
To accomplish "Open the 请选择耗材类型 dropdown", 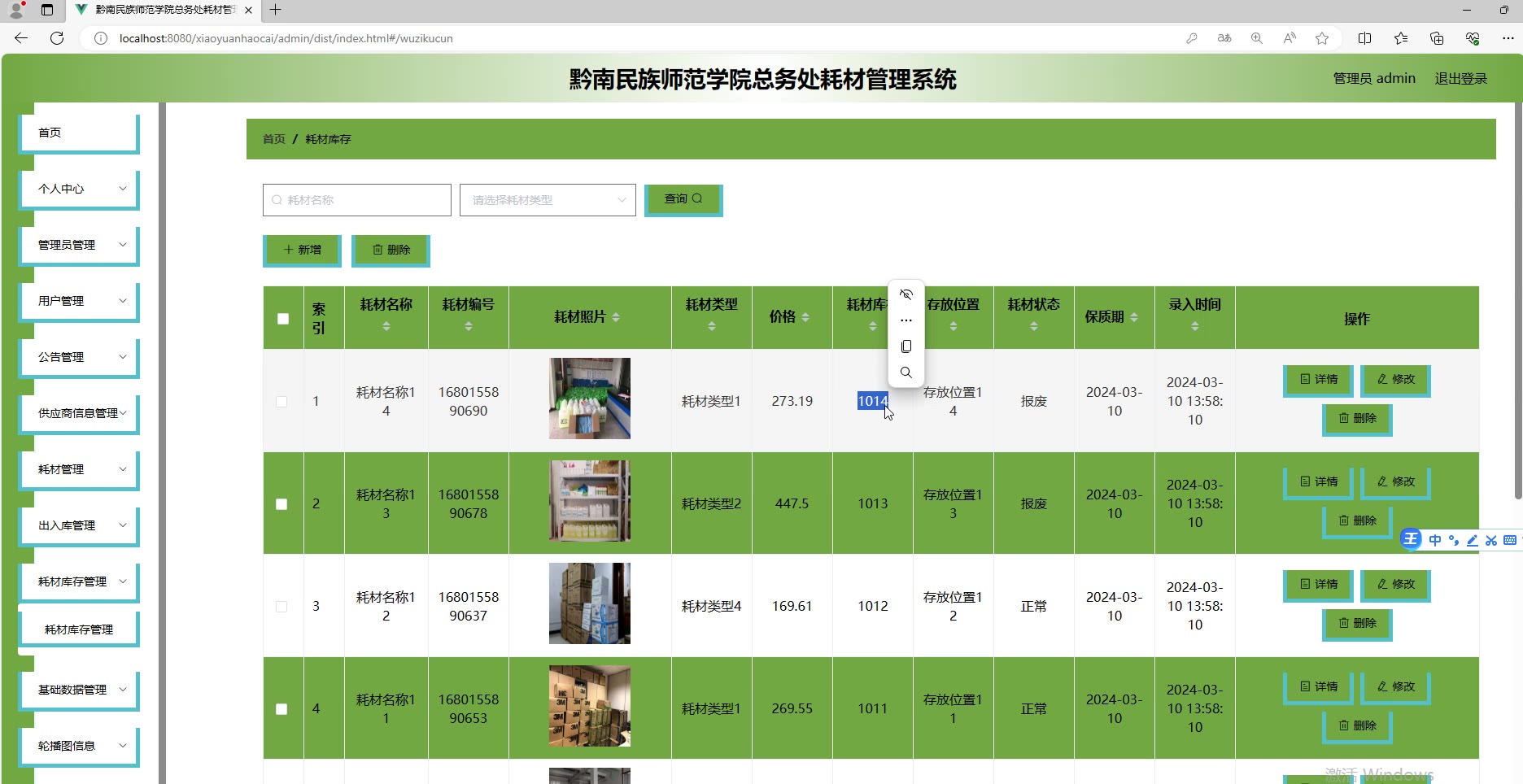I will coord(548,200).
